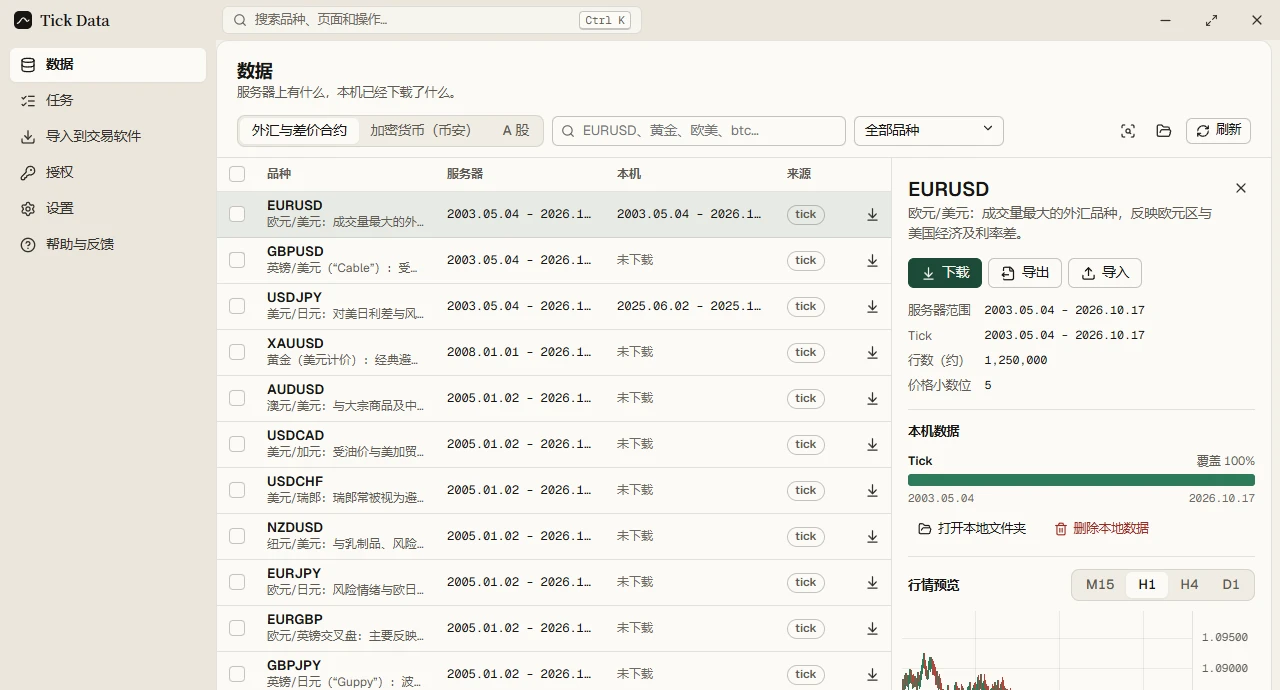Select the H1 timeframe

coord(1147,585)
